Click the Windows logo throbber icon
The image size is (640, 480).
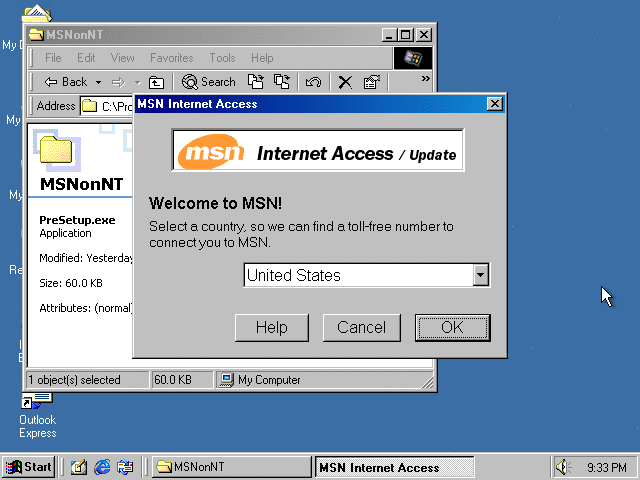(x=413, y=58)
